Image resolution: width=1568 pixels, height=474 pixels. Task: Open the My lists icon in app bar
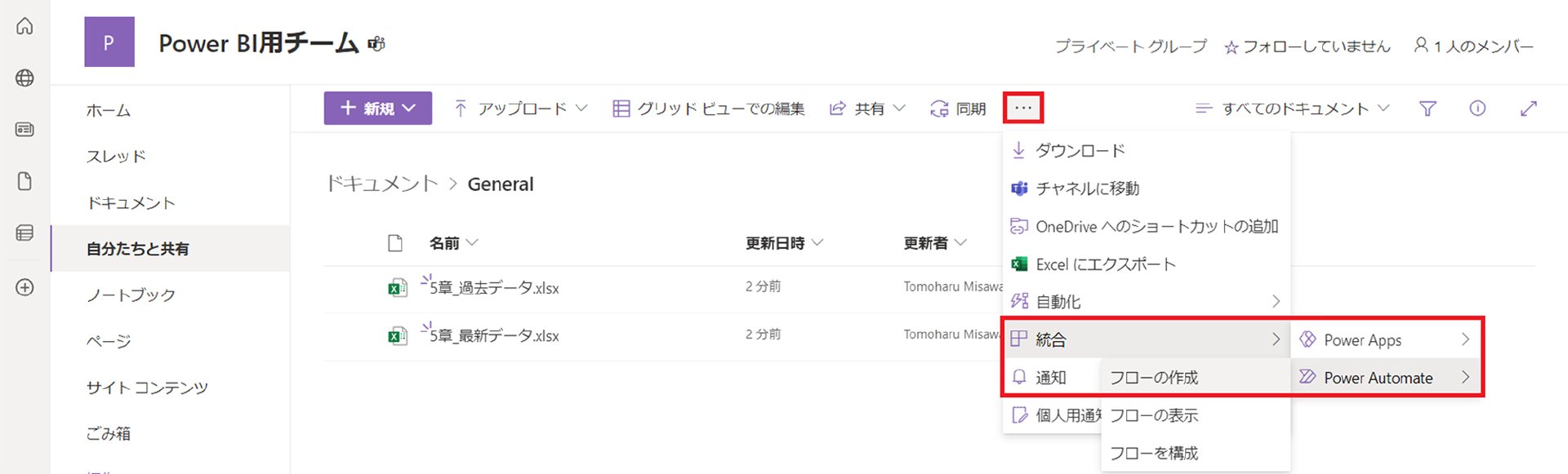(24, 233)
